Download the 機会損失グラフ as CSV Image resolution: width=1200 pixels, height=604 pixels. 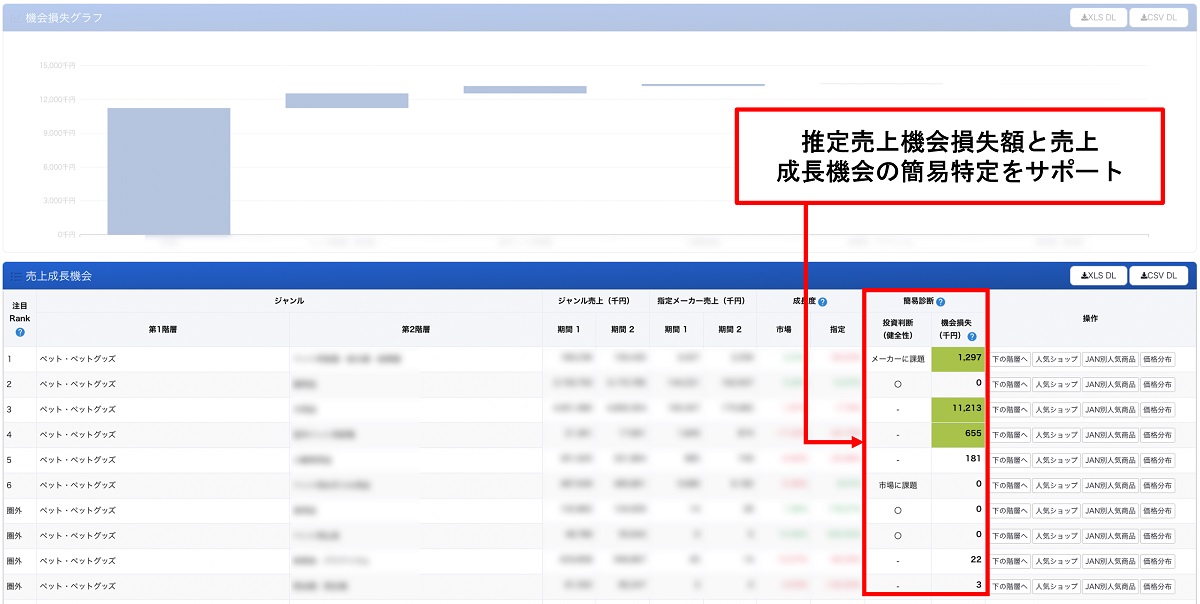click(x=1158, y=18)
